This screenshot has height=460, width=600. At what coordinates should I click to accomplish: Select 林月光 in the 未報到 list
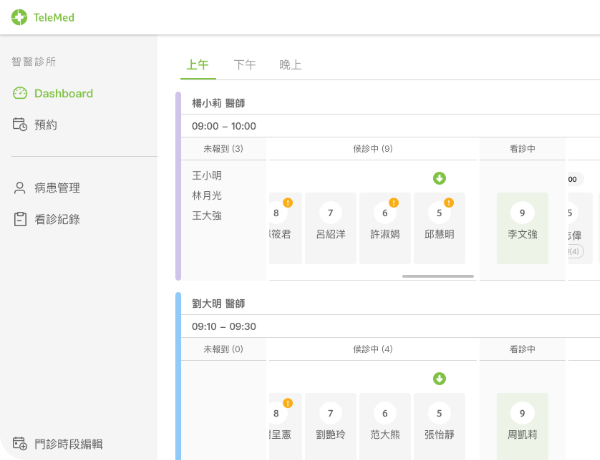(207, 195)
